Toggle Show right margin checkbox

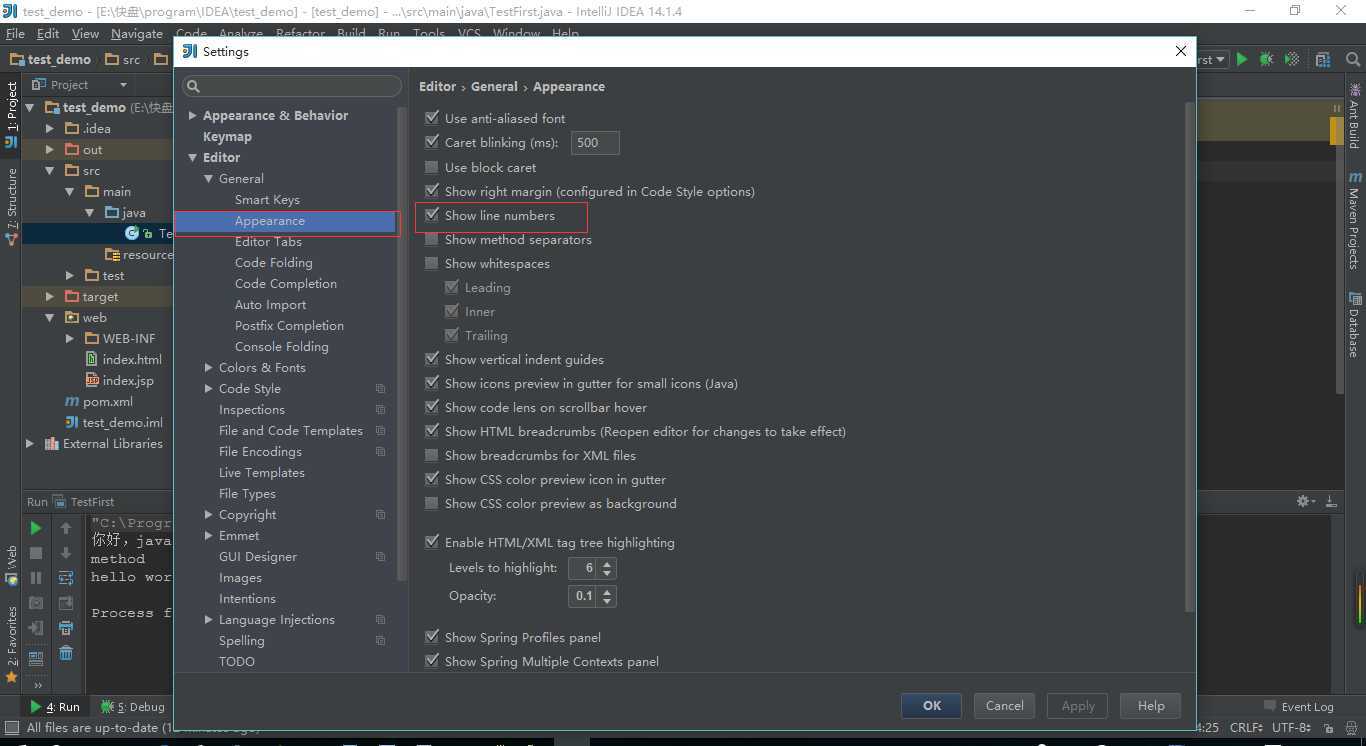coord(432,191)
